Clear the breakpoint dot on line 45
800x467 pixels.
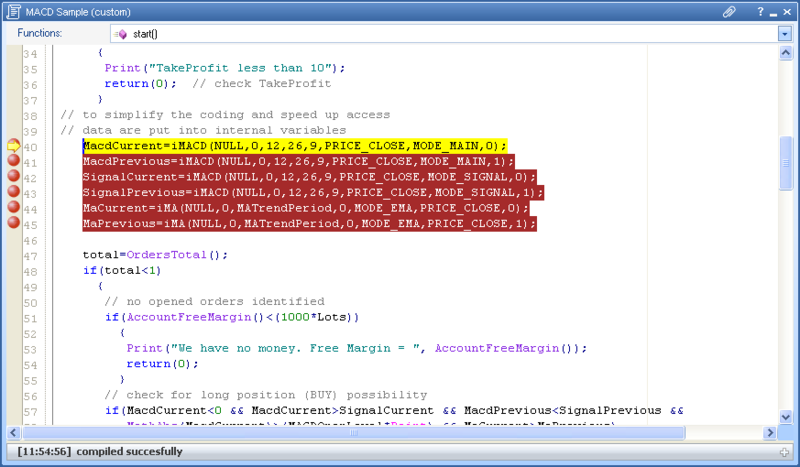point(14,223)
